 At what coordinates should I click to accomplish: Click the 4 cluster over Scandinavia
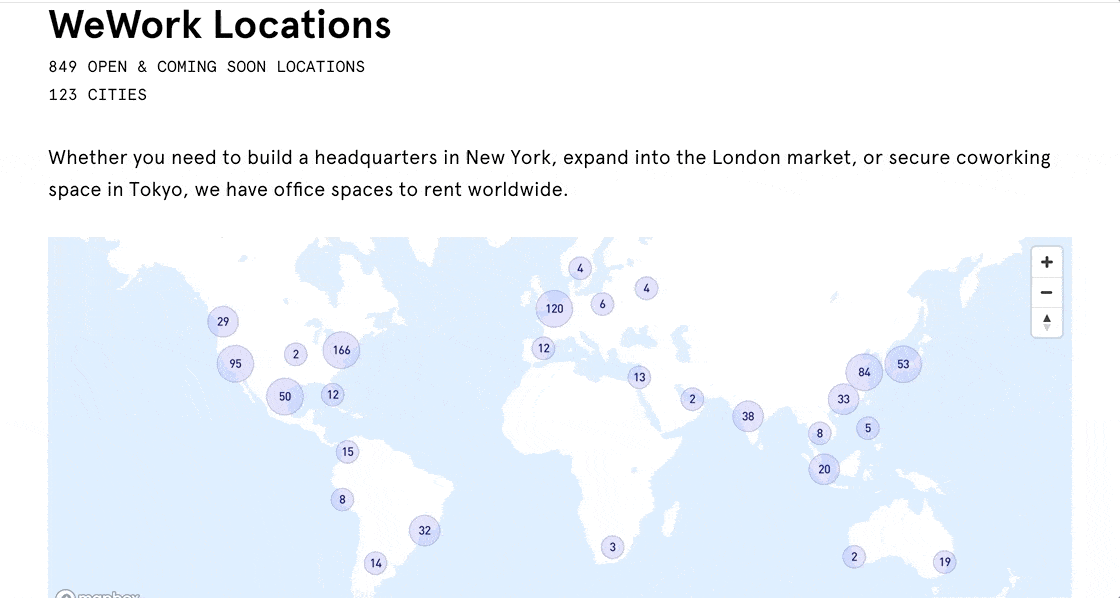pyautogui.click(x=580, y=269)
